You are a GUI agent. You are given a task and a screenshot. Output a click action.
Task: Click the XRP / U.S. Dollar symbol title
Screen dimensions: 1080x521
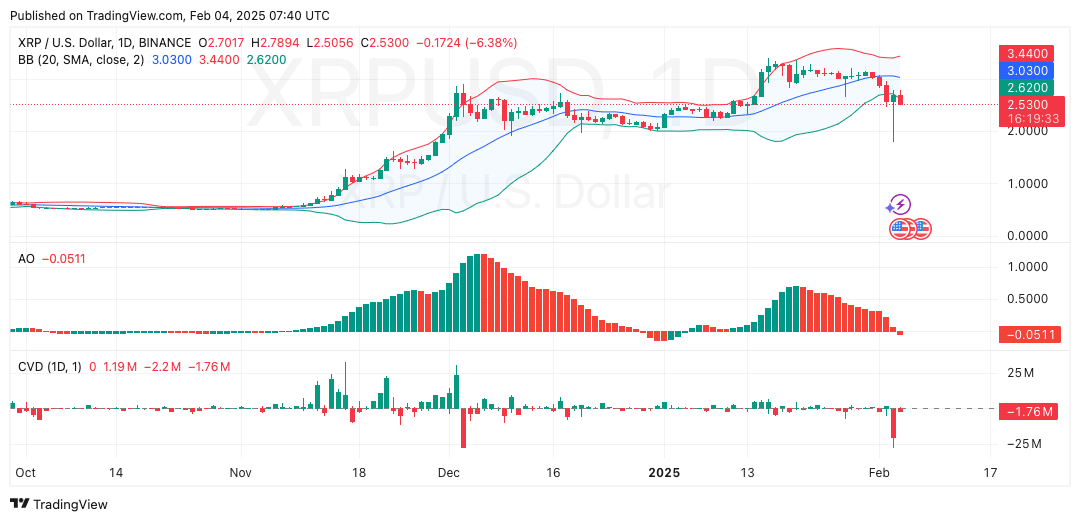click(x=105, y=43)
